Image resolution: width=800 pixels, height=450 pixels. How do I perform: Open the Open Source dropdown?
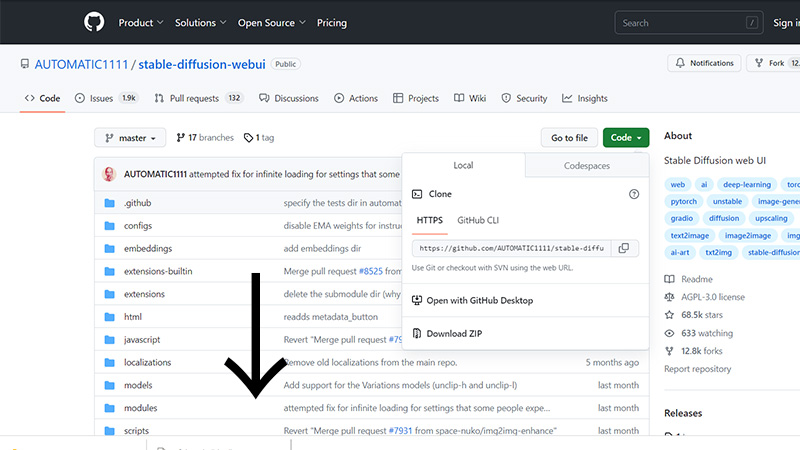pyautogui.click(x=271, y=23)
